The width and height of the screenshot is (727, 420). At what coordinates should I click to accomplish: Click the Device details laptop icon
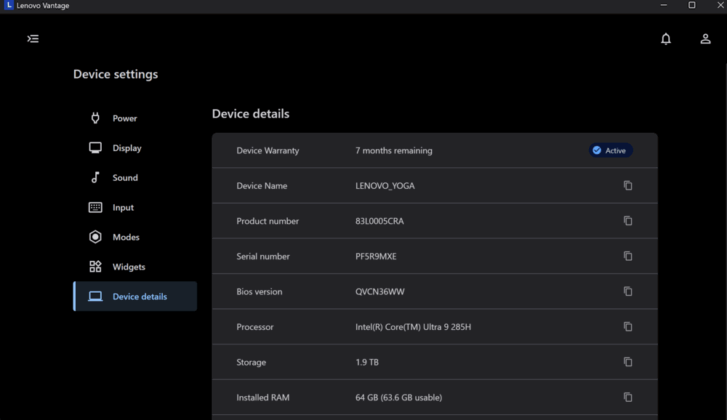coord(95,296)
